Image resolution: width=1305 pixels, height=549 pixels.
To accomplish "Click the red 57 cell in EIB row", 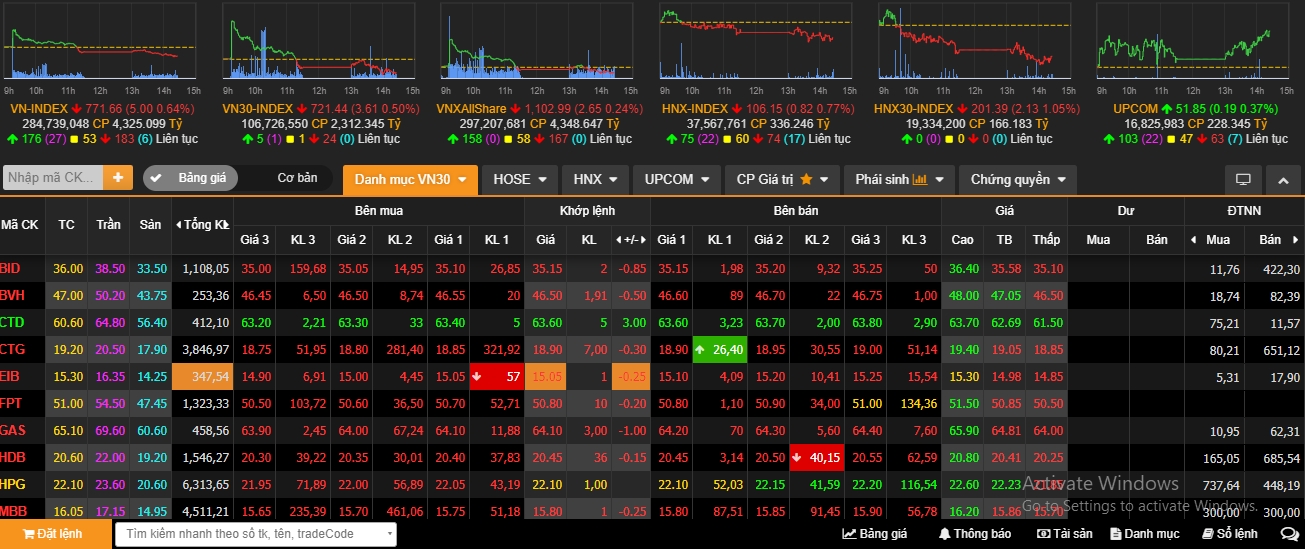I will tap(496, 376).
